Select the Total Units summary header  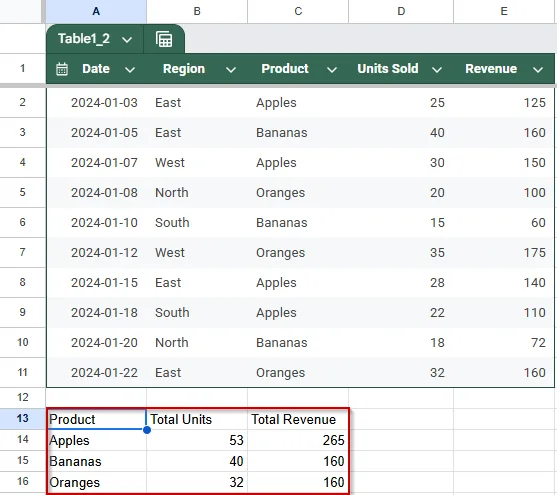[197, 419]
